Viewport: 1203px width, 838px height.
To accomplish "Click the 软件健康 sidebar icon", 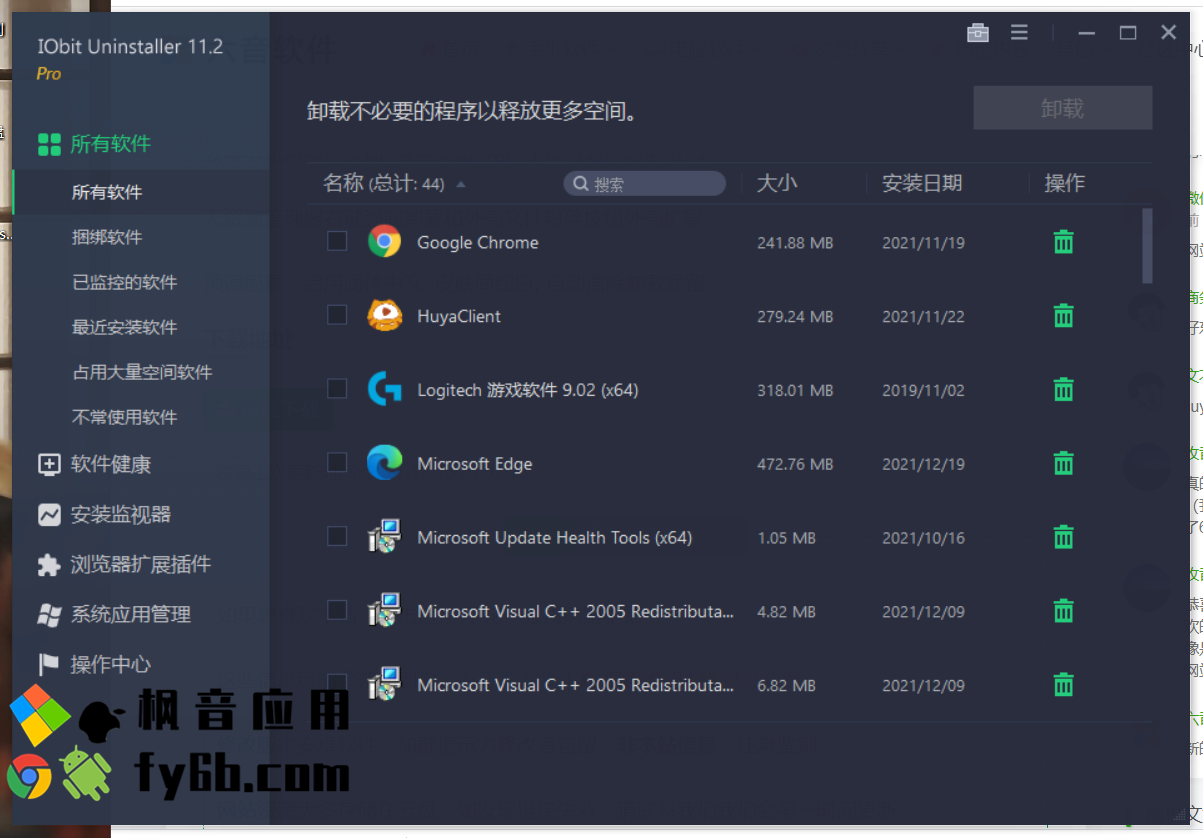I will coord(49,465).
